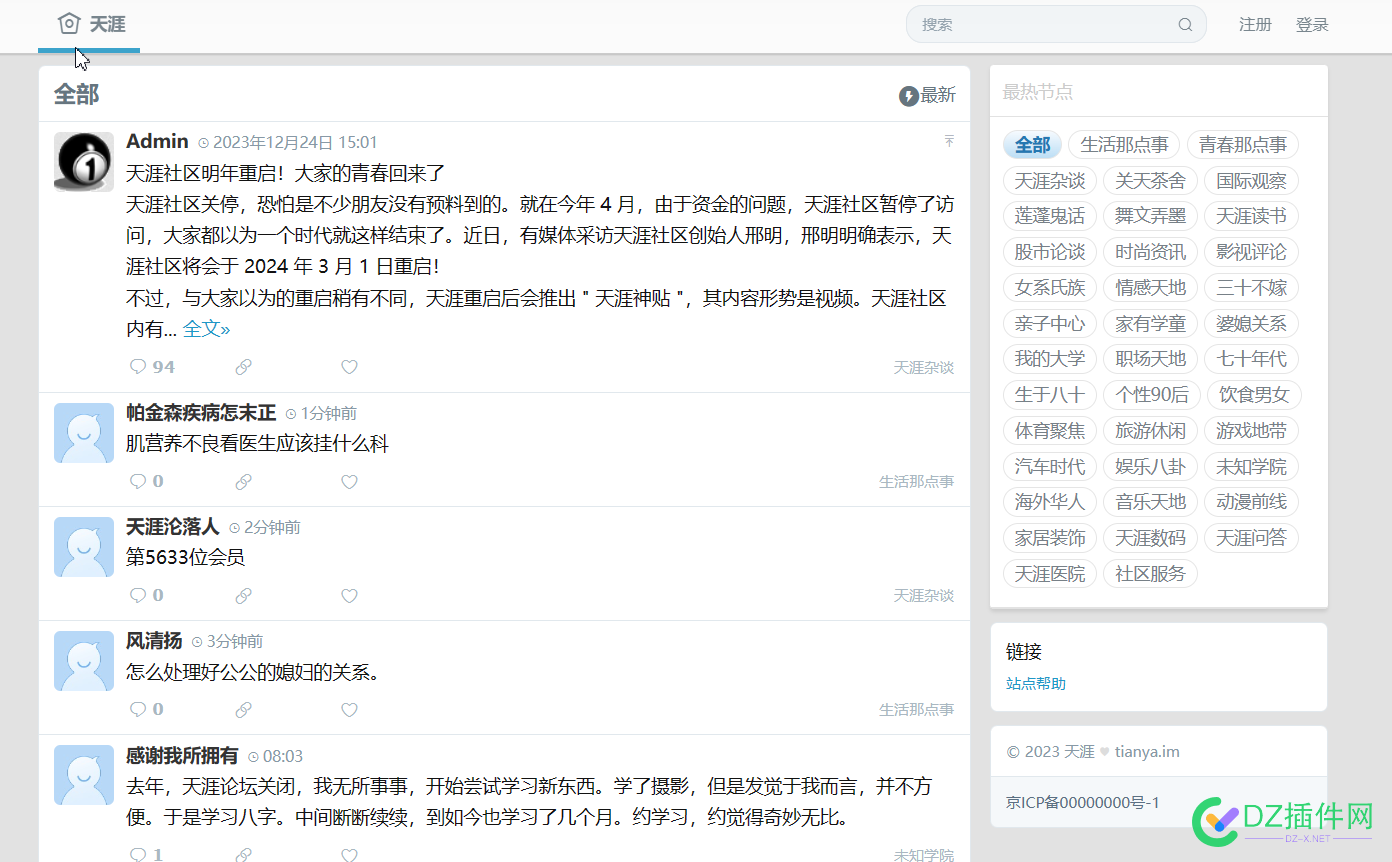Click 注册 register link
The image size is (1392, 862).
(1255, 25)
